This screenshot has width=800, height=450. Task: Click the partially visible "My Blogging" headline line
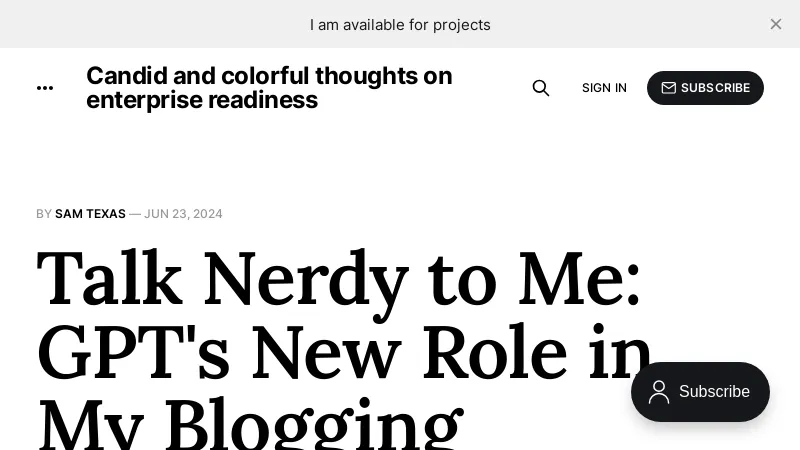click(x=250, y=425)
